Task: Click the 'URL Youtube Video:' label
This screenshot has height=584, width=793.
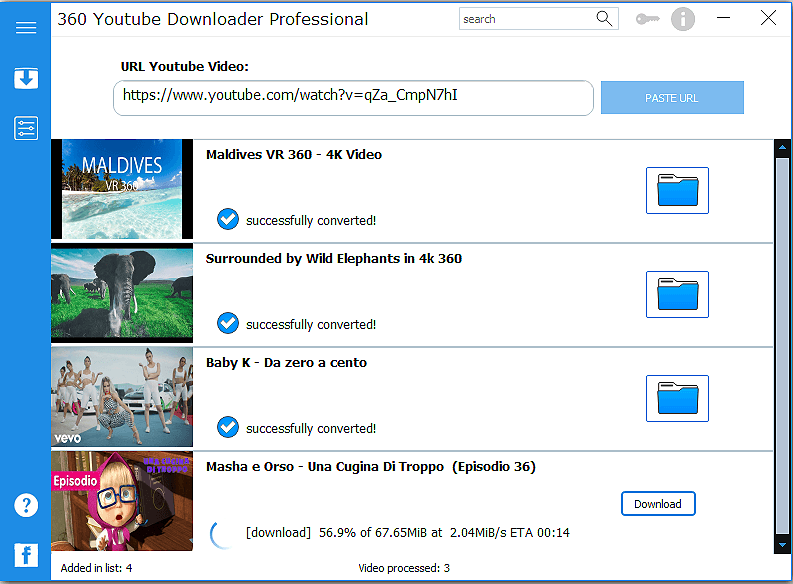Action: pyautogui.click(x=185, y=67)
